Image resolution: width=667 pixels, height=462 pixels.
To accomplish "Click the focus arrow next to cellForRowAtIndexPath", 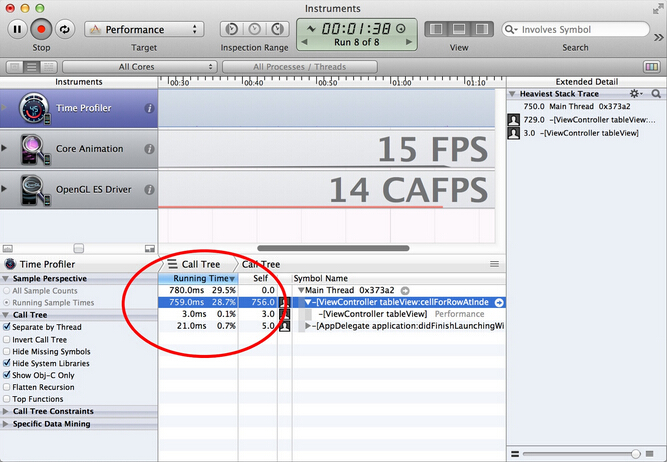I will click(x=498, y=301).
